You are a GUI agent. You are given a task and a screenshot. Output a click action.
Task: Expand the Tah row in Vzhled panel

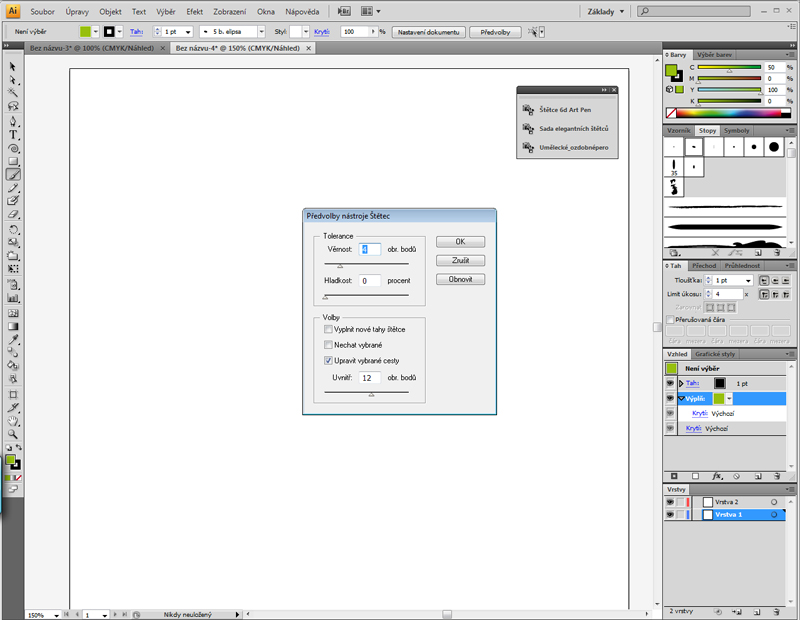[x=681, y=383]
